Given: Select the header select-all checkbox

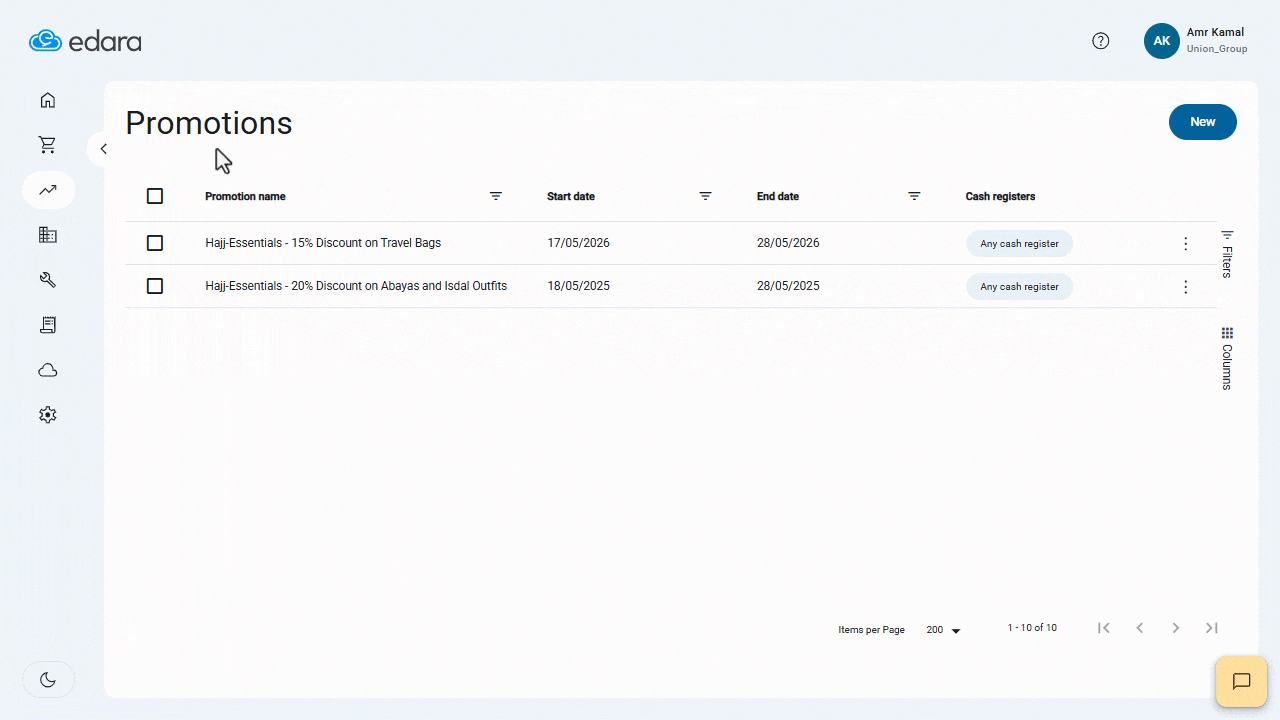Looking at the screenshot, I should click(x=155, y=196).
